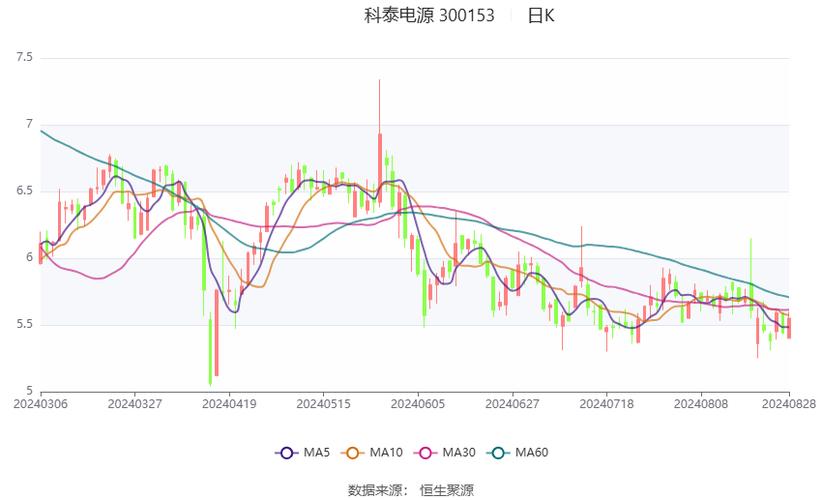Click the 数据来源 label text

[x=375, y=489]
